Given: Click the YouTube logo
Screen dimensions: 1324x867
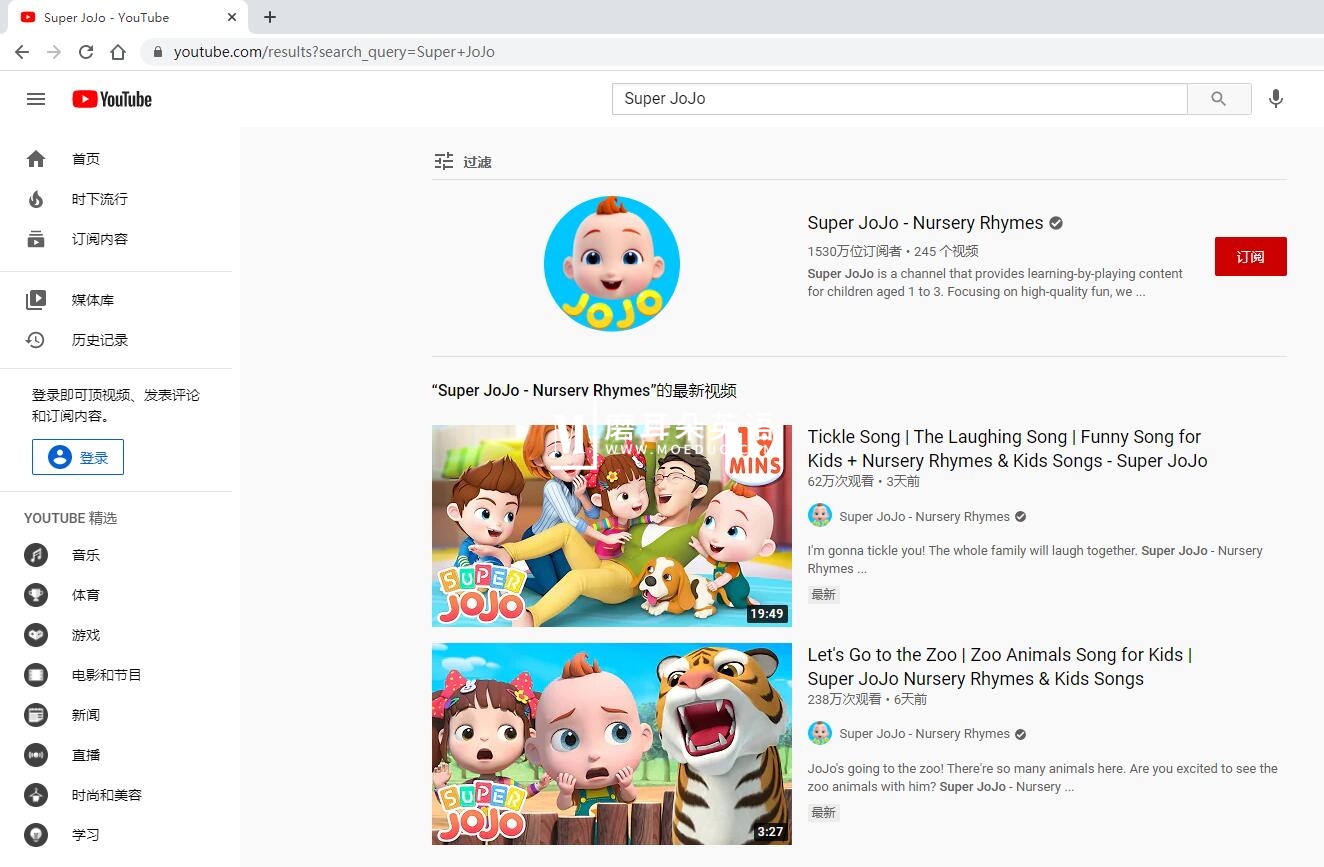Looking at the screenshot, I should (112, 99).
